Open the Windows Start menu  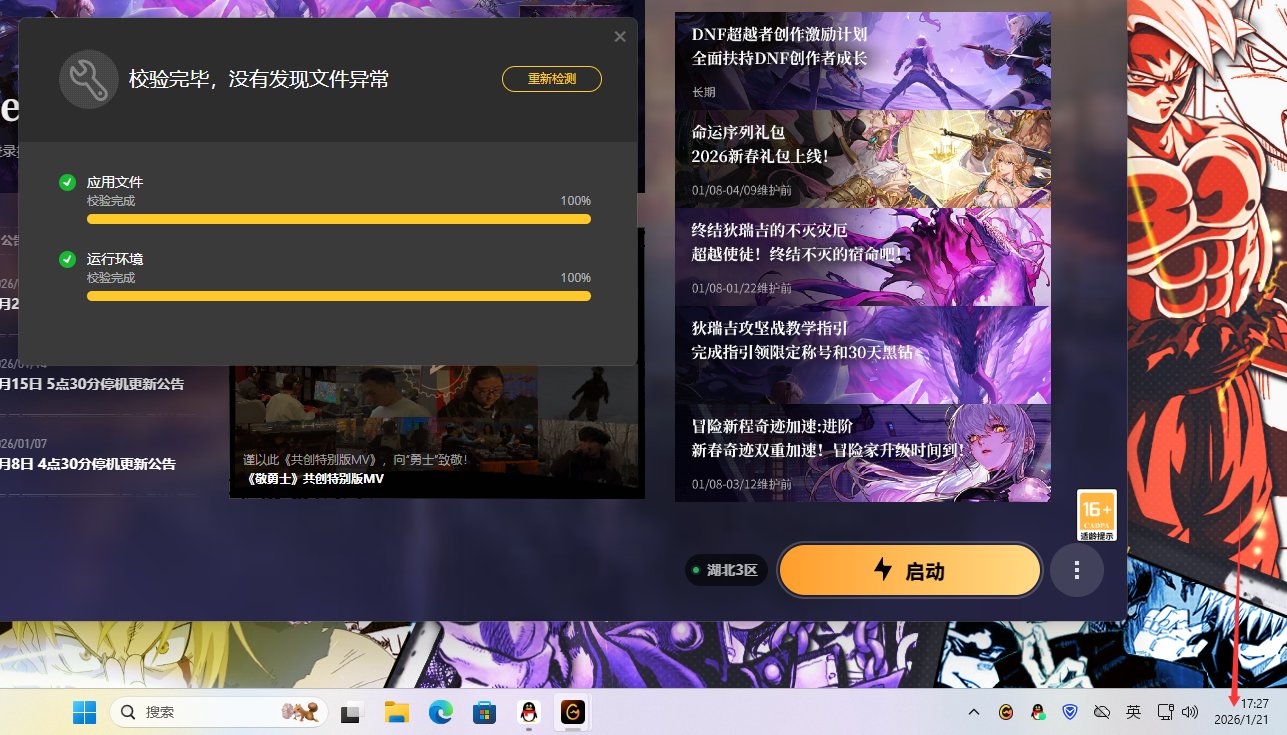pyautogui.click(x=85, y=713)
